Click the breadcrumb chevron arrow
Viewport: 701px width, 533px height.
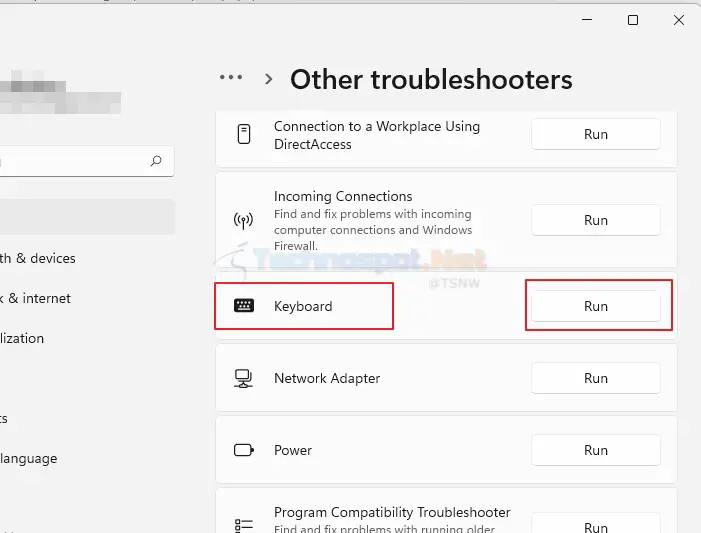pyautogui.click(x=268, y=79)
